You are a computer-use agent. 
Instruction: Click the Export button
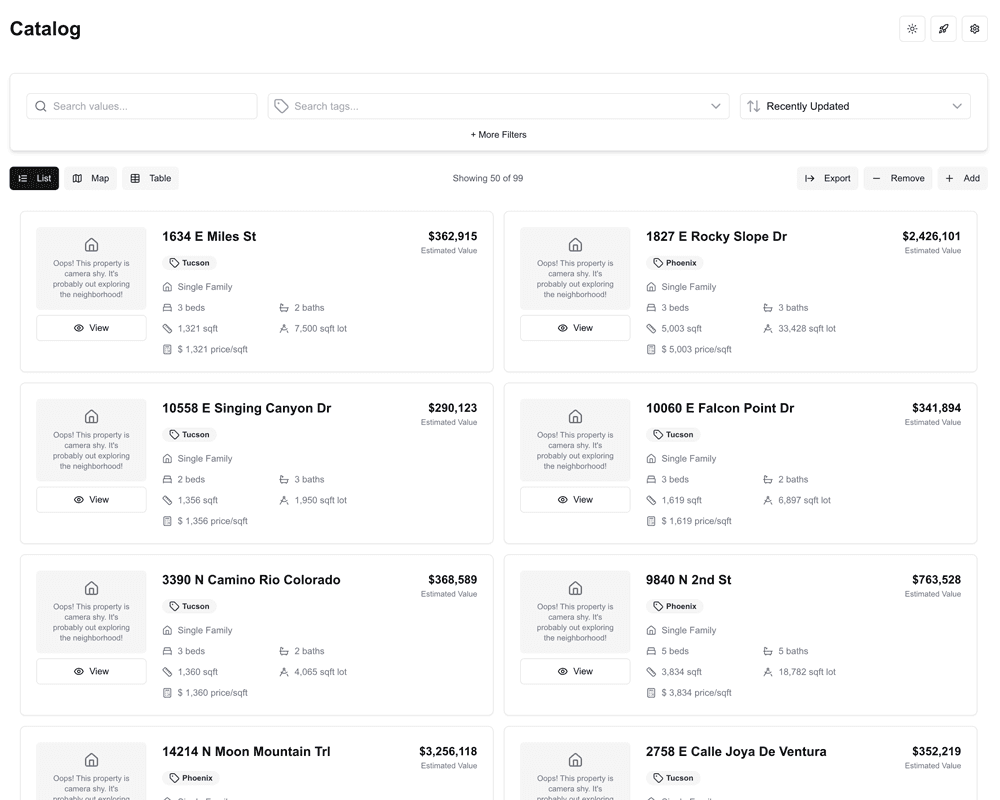[827, 178]
